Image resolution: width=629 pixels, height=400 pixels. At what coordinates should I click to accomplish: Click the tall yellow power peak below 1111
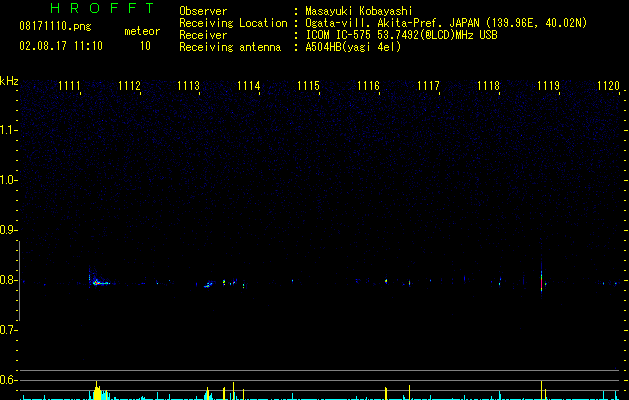tap(97, 390)
